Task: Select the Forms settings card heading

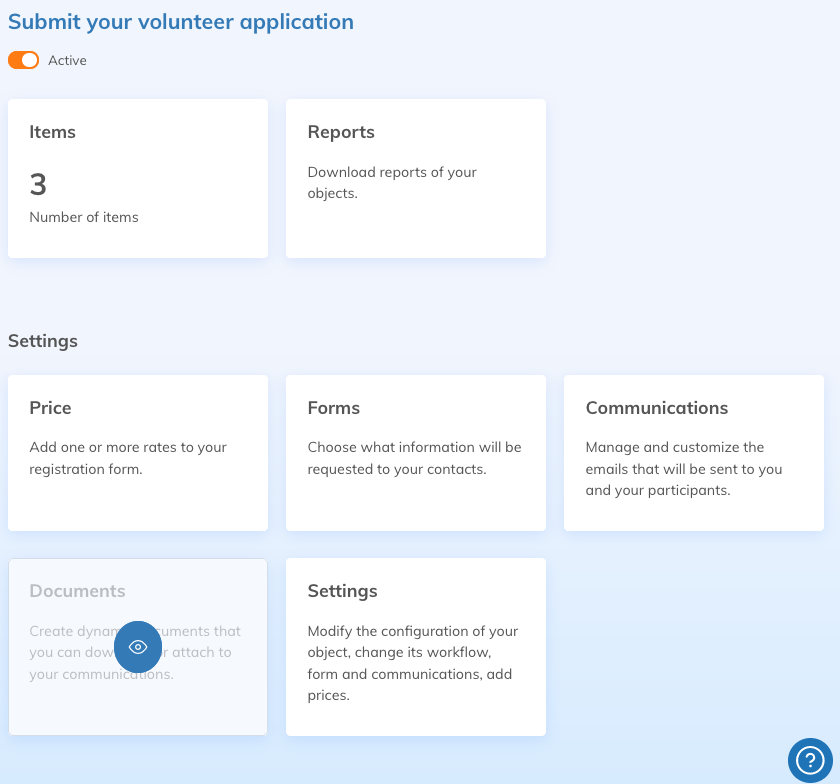Action: click(x=333, y=408)
